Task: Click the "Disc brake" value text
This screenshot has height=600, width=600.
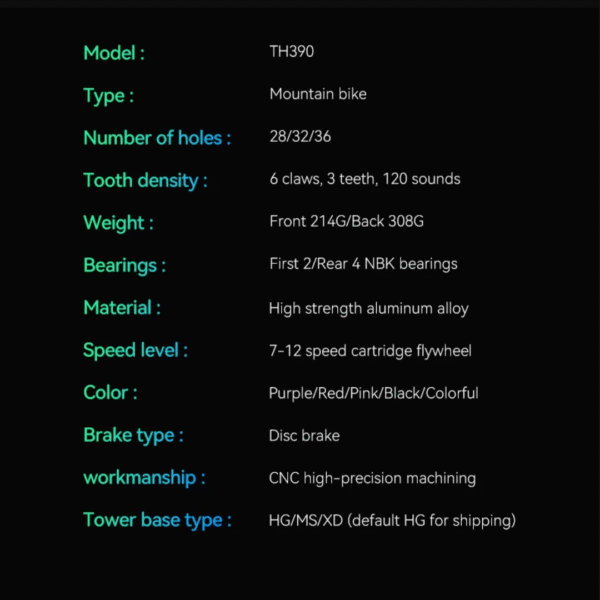Action: pos(305,436)
